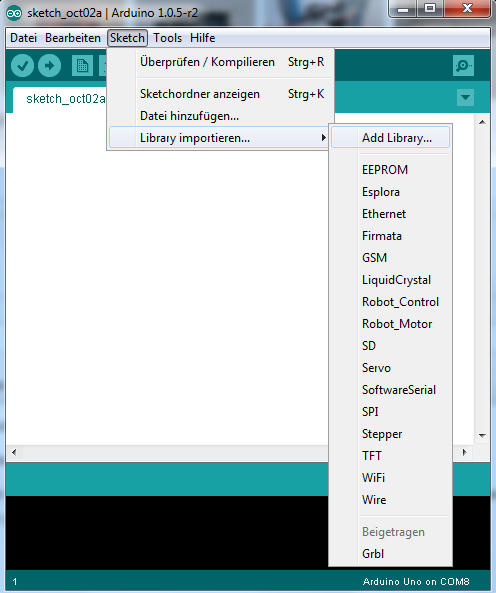Click the horizontal scroll left arrow
The height and width of the screenshot is (593, 496).
[14, 452]
